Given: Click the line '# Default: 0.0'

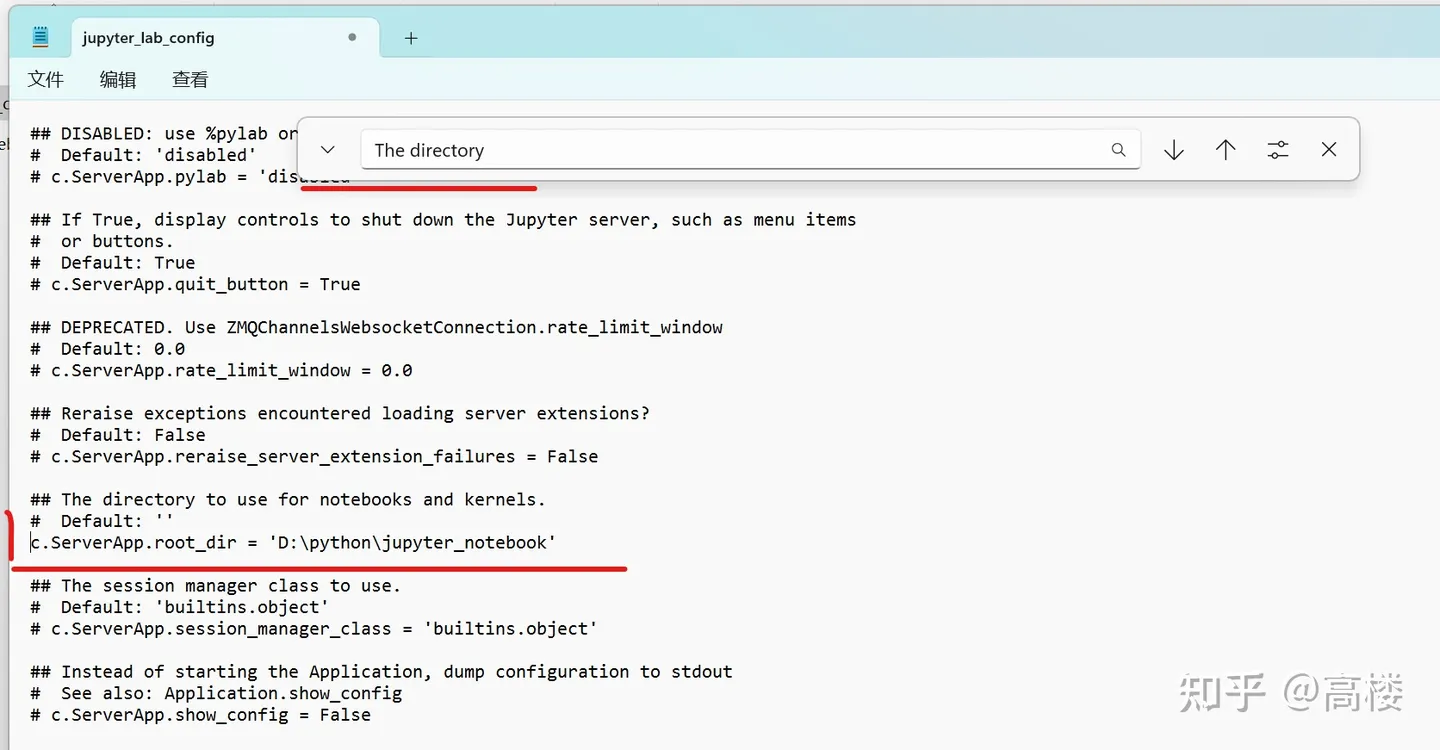Looking at the screenshot, I should [x=107, y=349].
